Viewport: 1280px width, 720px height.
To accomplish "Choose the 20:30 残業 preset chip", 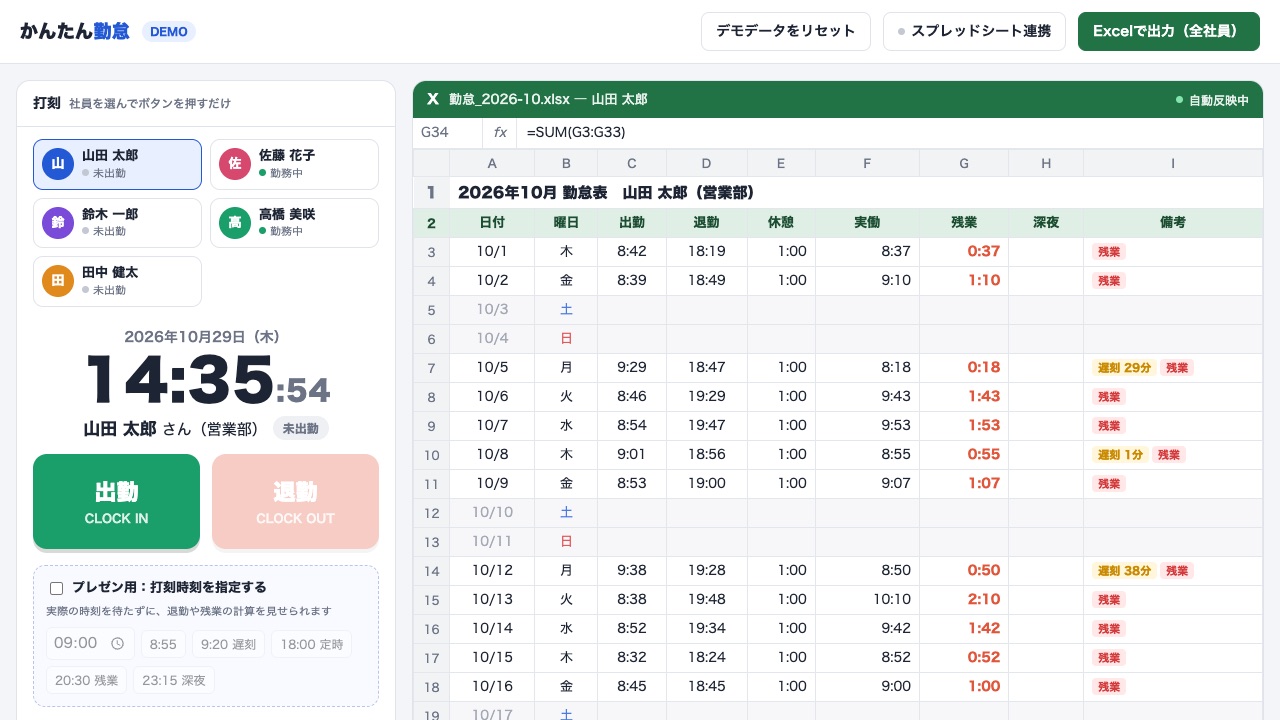I will (86, 681).
